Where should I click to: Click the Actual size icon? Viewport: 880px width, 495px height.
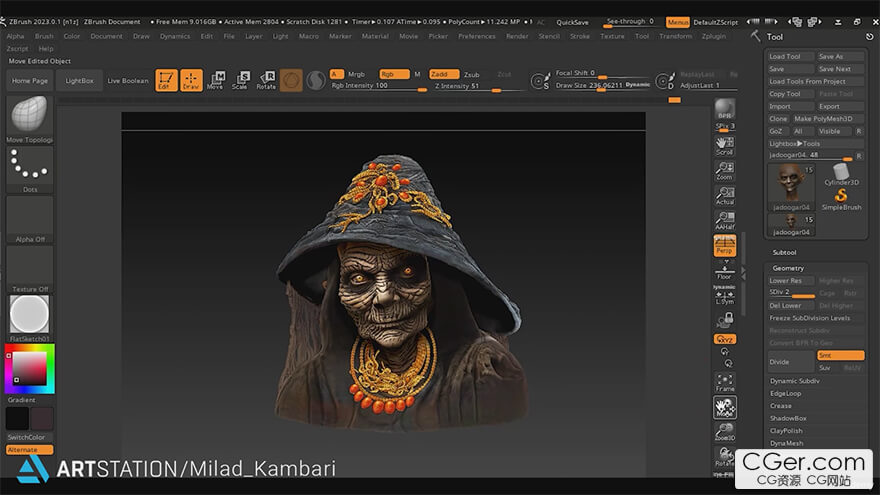pyautogui.click(x=725, y=196)
